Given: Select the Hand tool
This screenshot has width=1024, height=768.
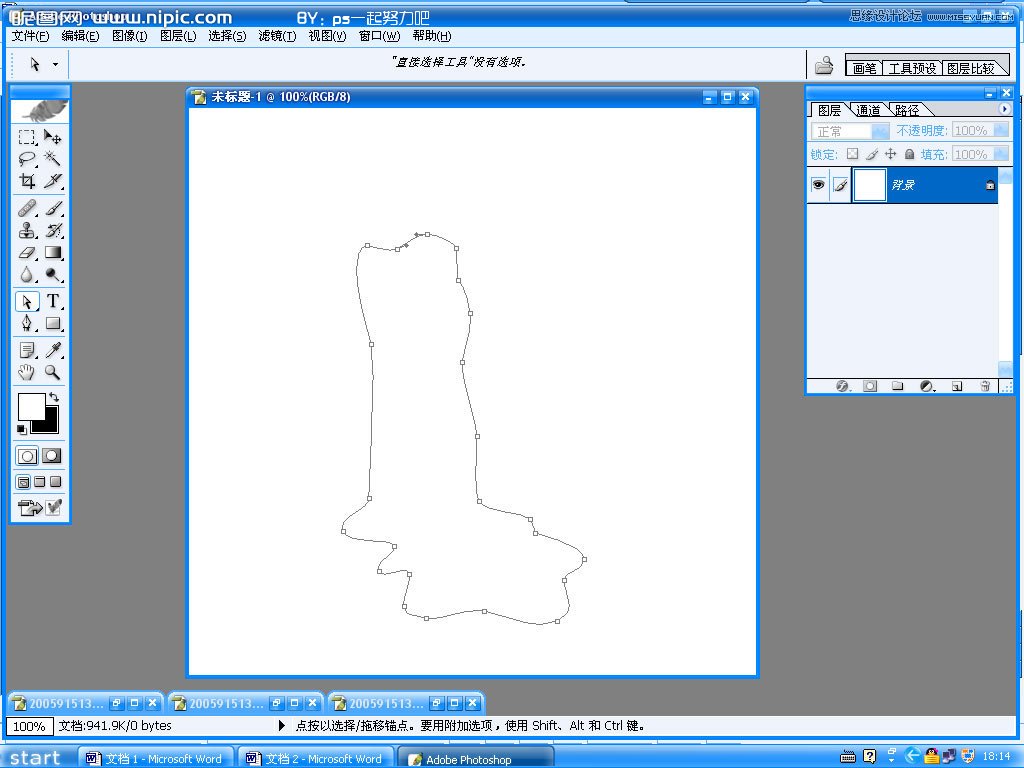Looking at the screenshot, I should tap(27, 372).
